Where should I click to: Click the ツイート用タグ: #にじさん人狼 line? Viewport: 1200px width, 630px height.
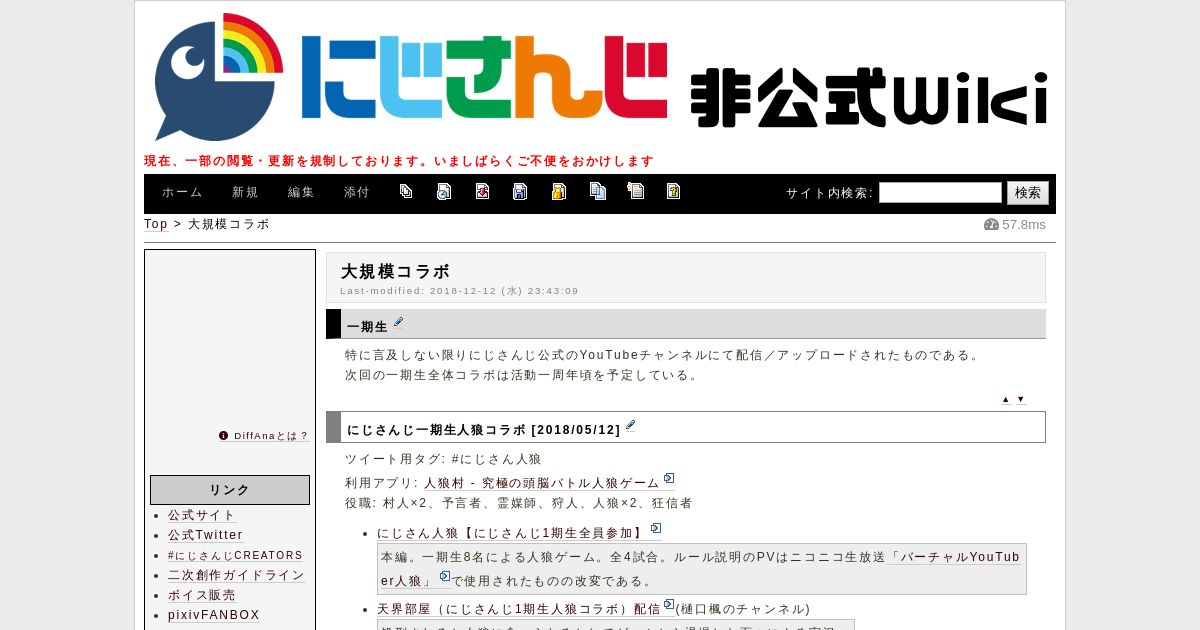click(443, 459)
